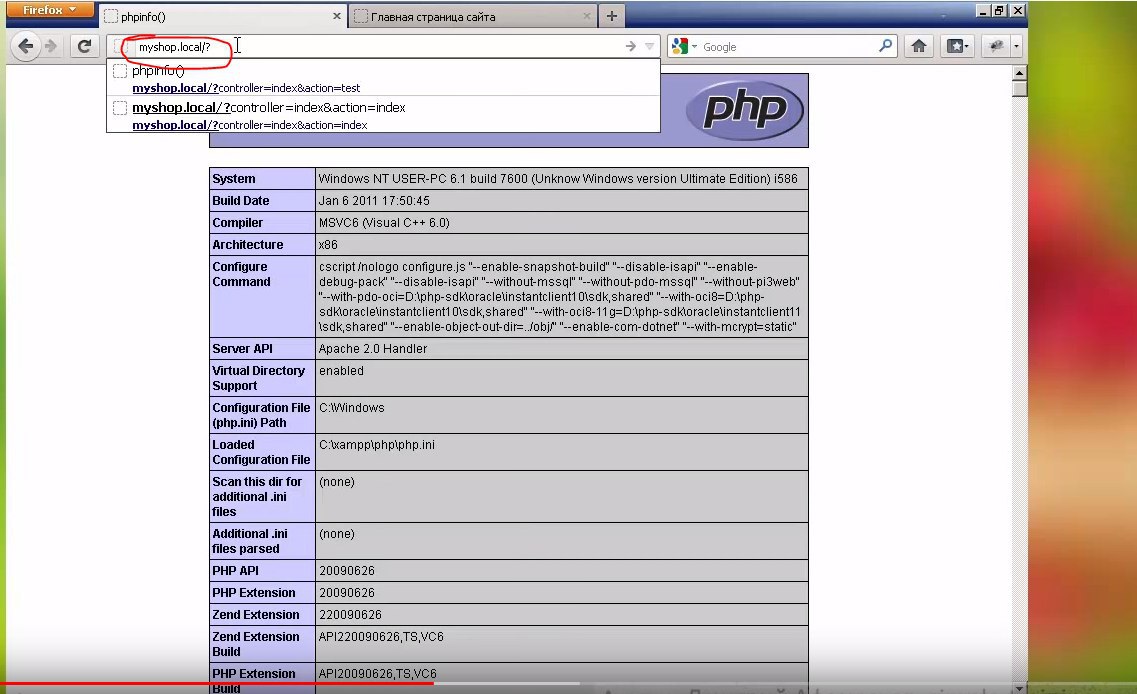Click the Virtual Directory Support enabled value
Viewport: 1137px width, 694px height.
tap(342, 371)
